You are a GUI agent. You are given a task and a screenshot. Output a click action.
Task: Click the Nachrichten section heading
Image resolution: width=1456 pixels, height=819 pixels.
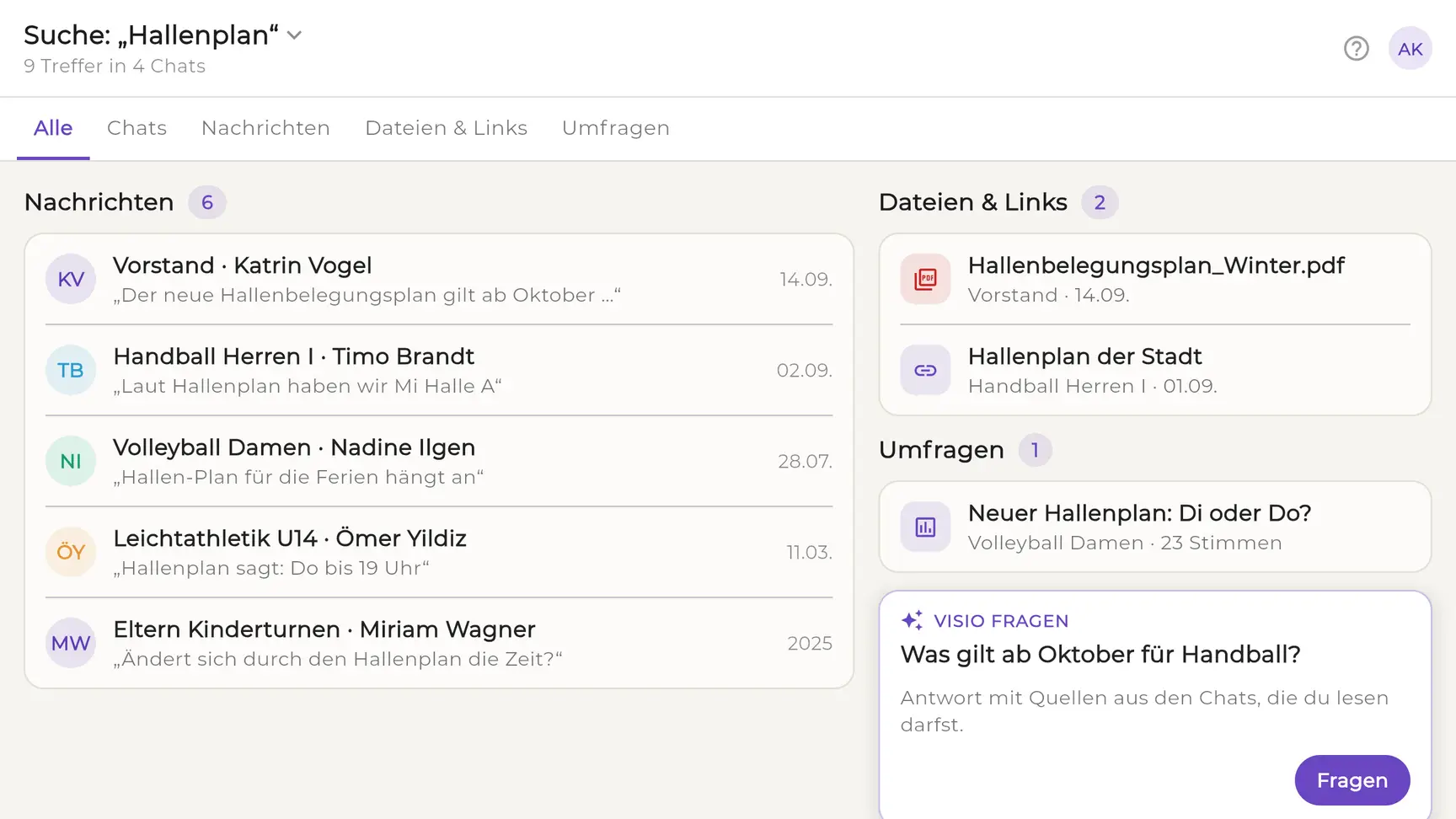99,202
